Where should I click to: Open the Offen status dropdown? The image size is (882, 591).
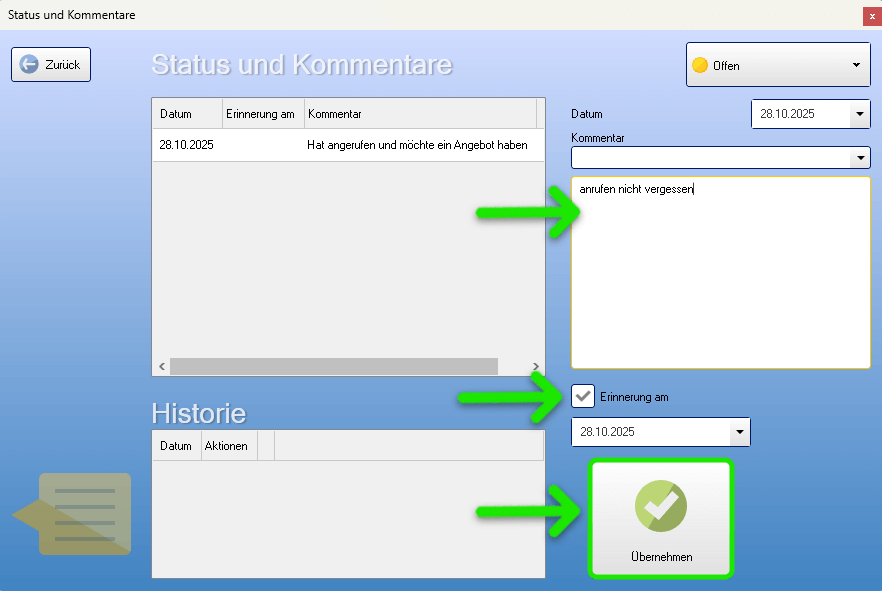click(856, 65)
